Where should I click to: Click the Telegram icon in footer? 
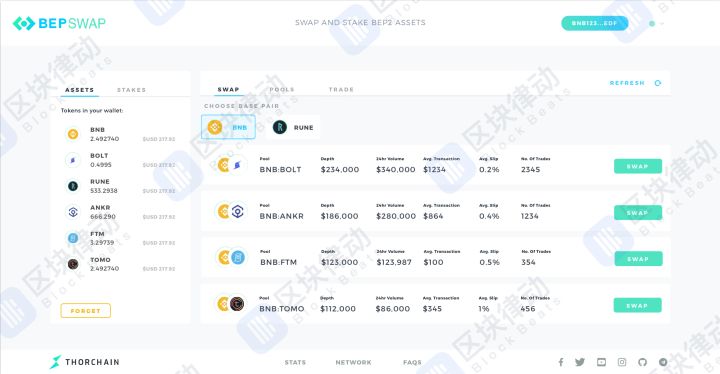(x=663, y=362)
